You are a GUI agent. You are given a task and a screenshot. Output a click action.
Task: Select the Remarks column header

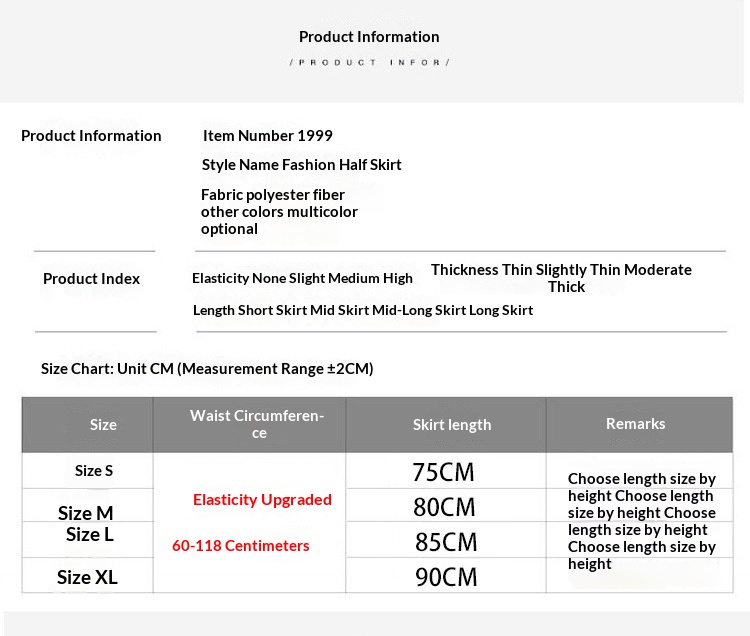click(x=635, y=424)
